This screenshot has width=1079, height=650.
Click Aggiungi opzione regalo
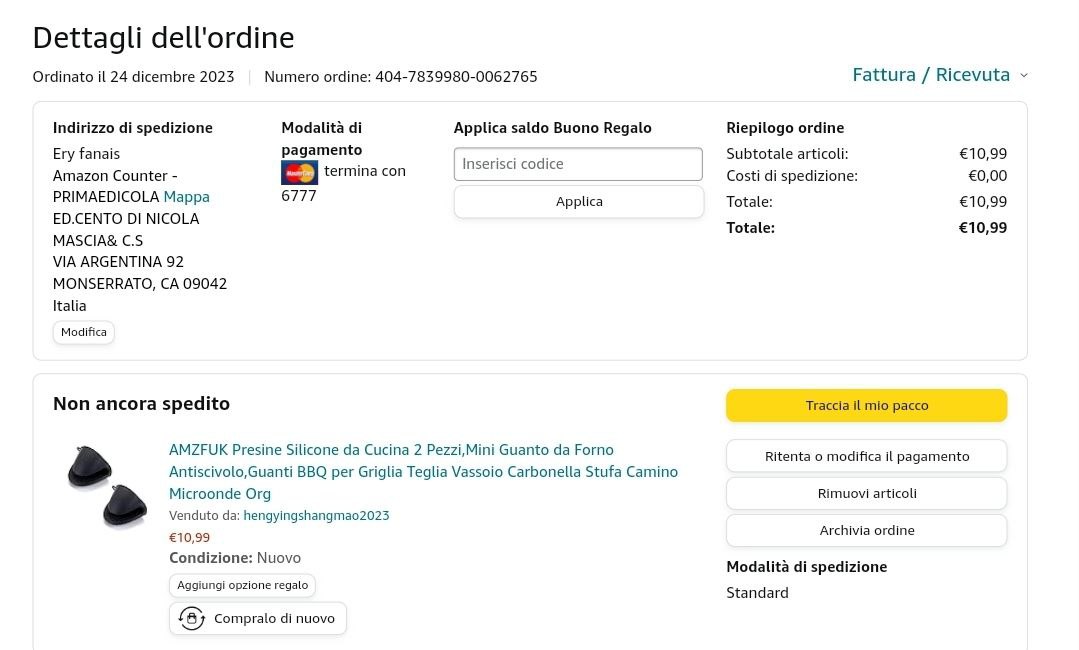click(x=242, y=585)
